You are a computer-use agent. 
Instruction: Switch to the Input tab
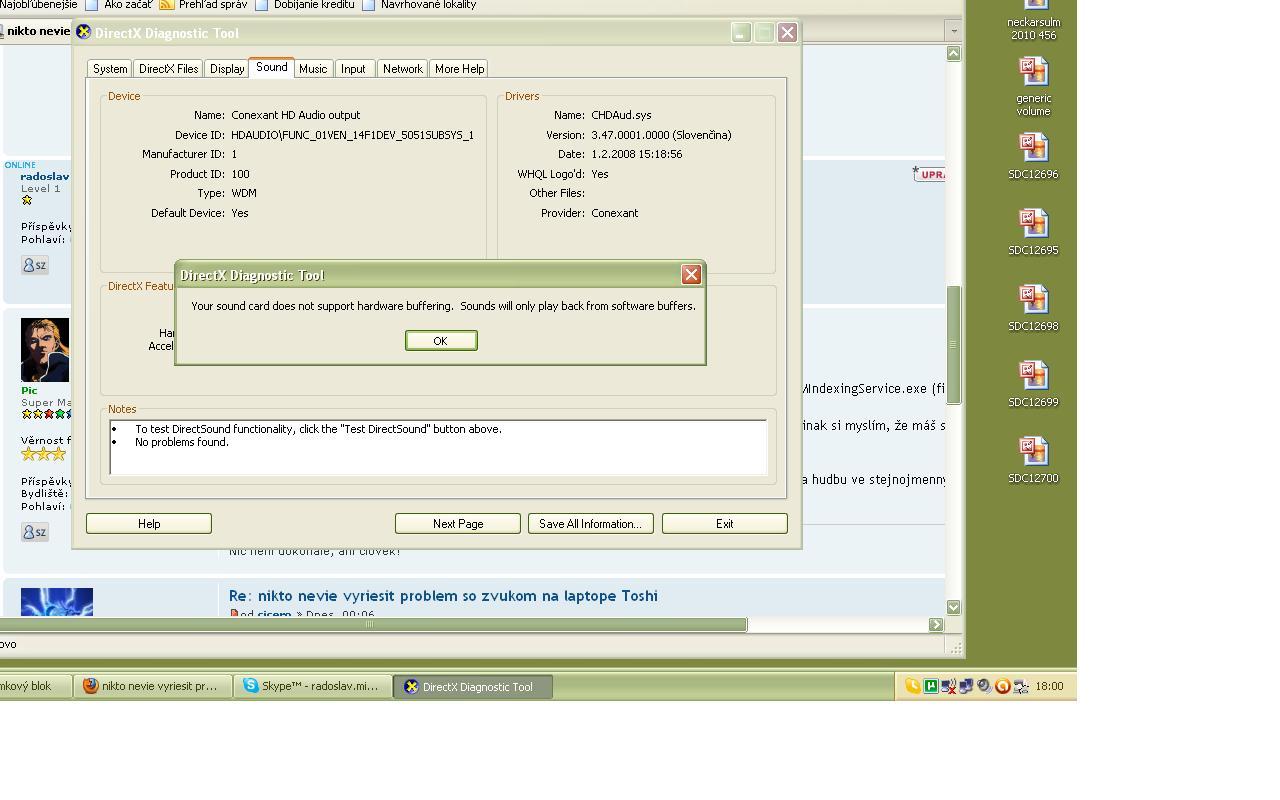[x=353, y=69]
